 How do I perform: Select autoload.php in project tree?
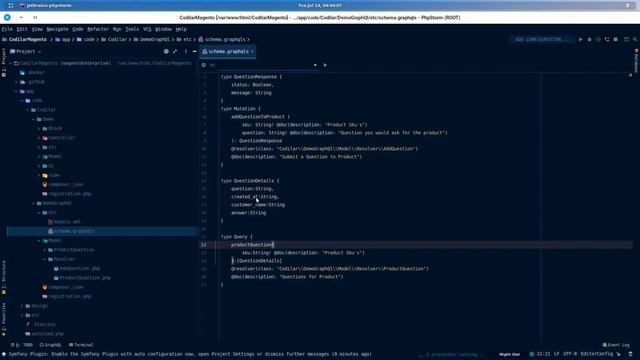(44, 334)
